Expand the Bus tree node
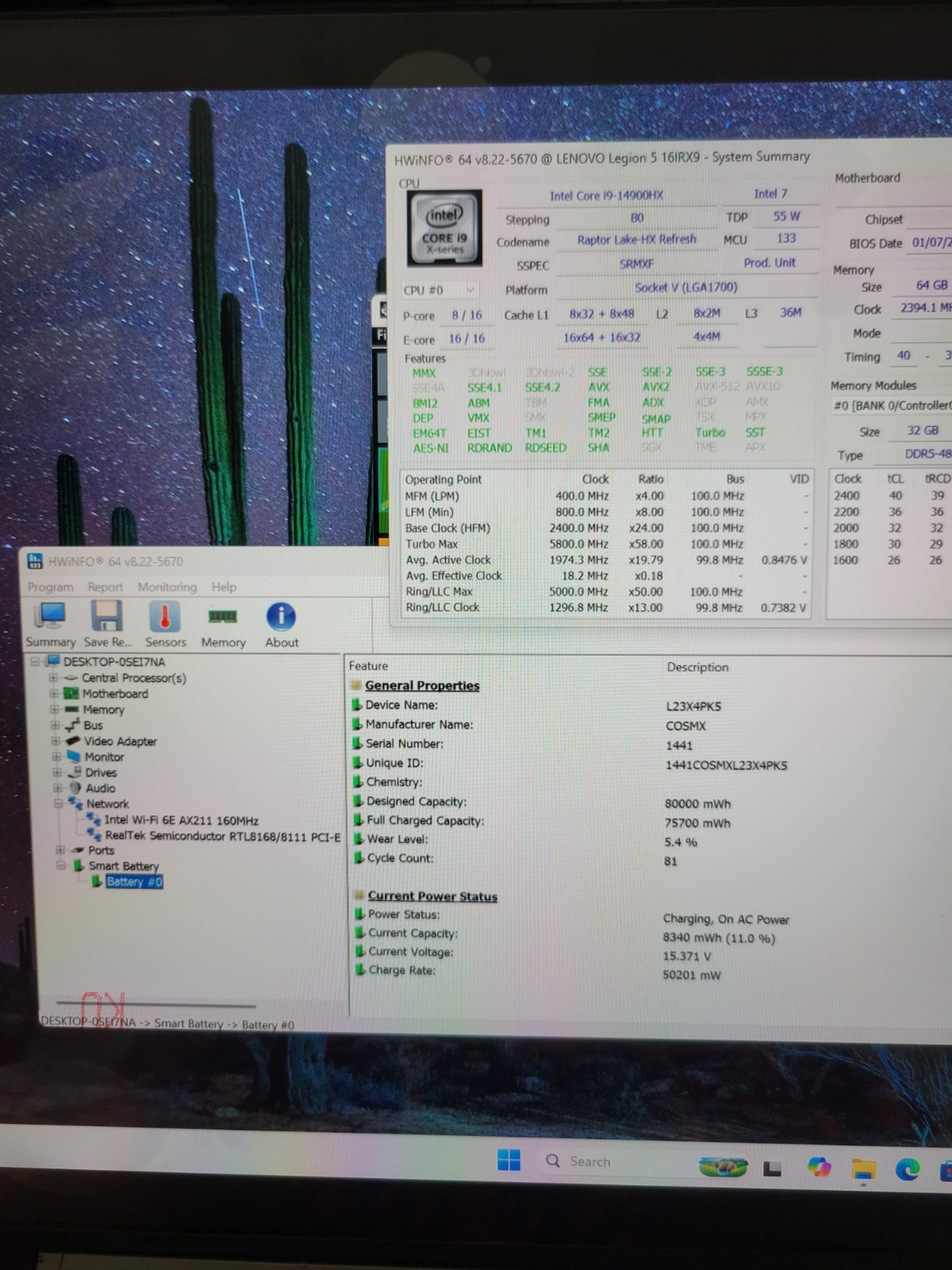952x1270 pixels. click(55, 725)
